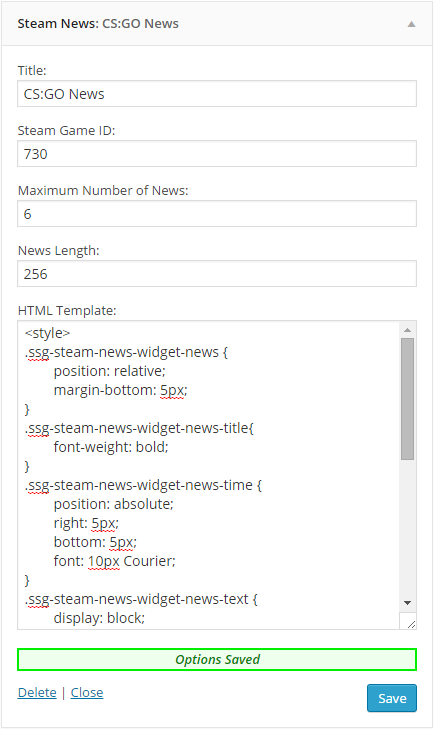
Task: Click the 'Options Saved' status message
Action: (217, 659)
